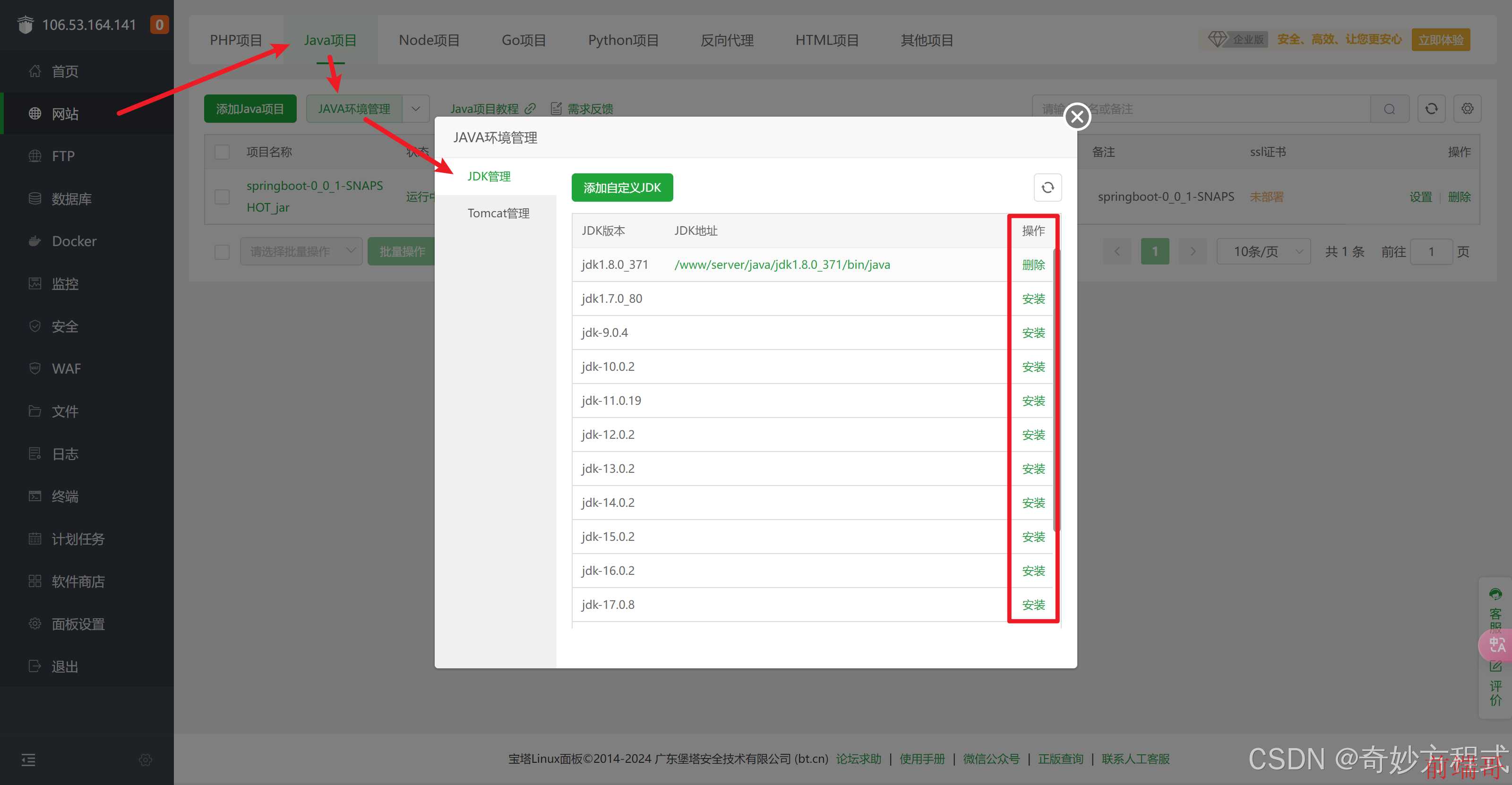Click the orange notification badge 0
The image size is (1512, 785).
[159, 25]
